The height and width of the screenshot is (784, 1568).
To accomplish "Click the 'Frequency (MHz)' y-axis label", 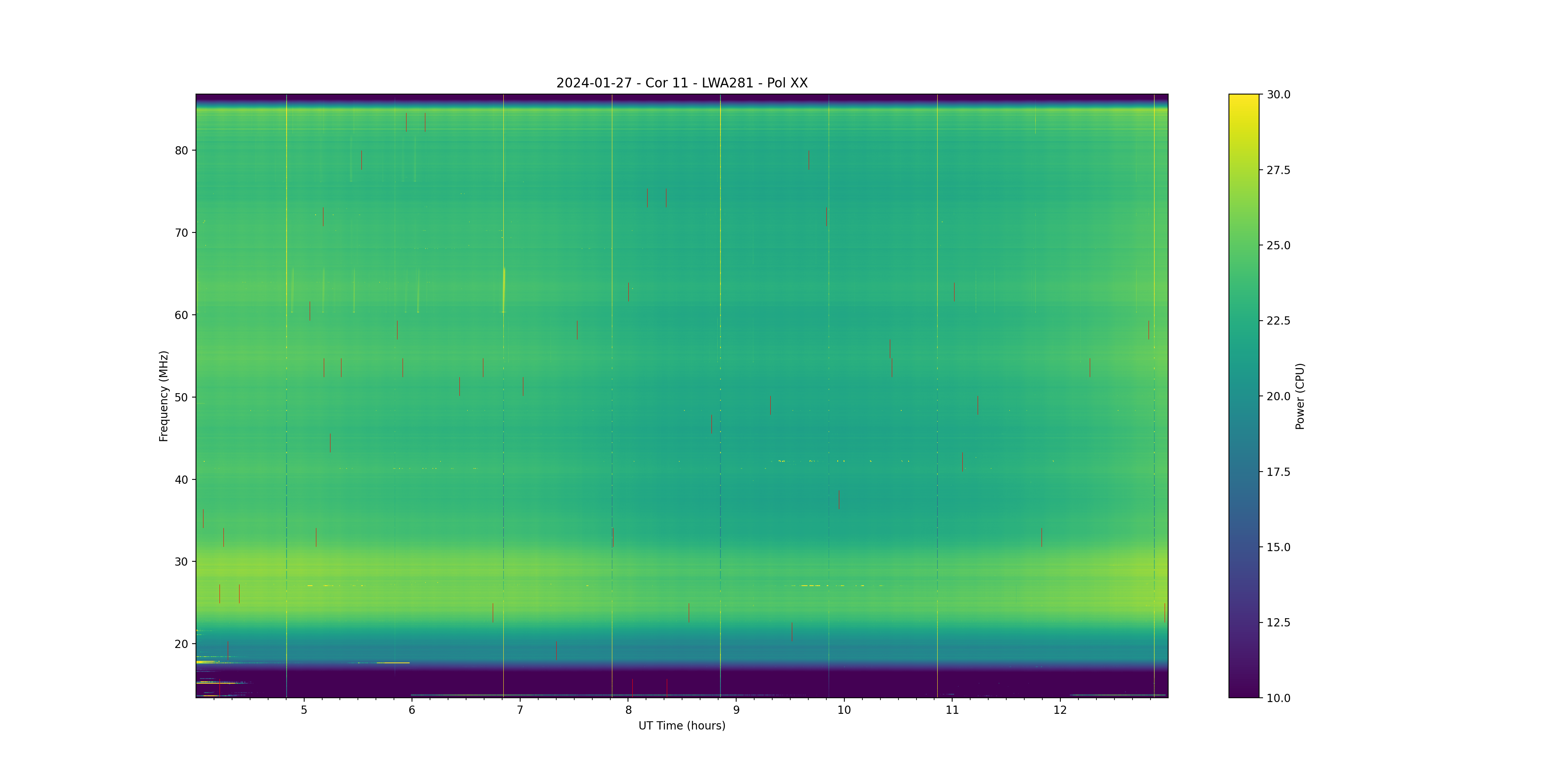I will pyautogui.click(x=163, y=396).
